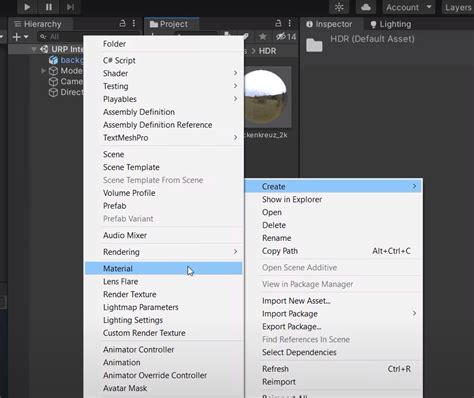
Task: Click HDR folder icon in Inspector
Action: click(314, 45)
